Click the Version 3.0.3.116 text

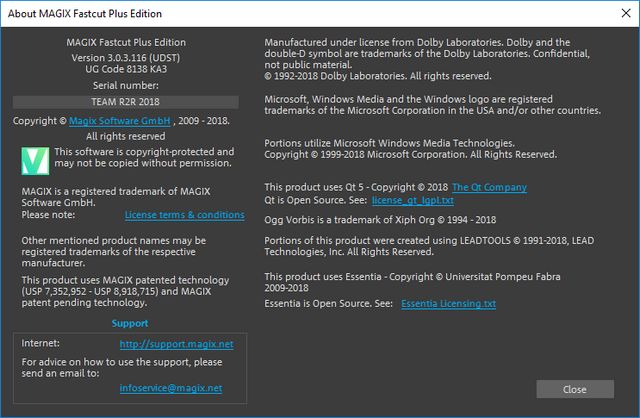pos(125,58)
